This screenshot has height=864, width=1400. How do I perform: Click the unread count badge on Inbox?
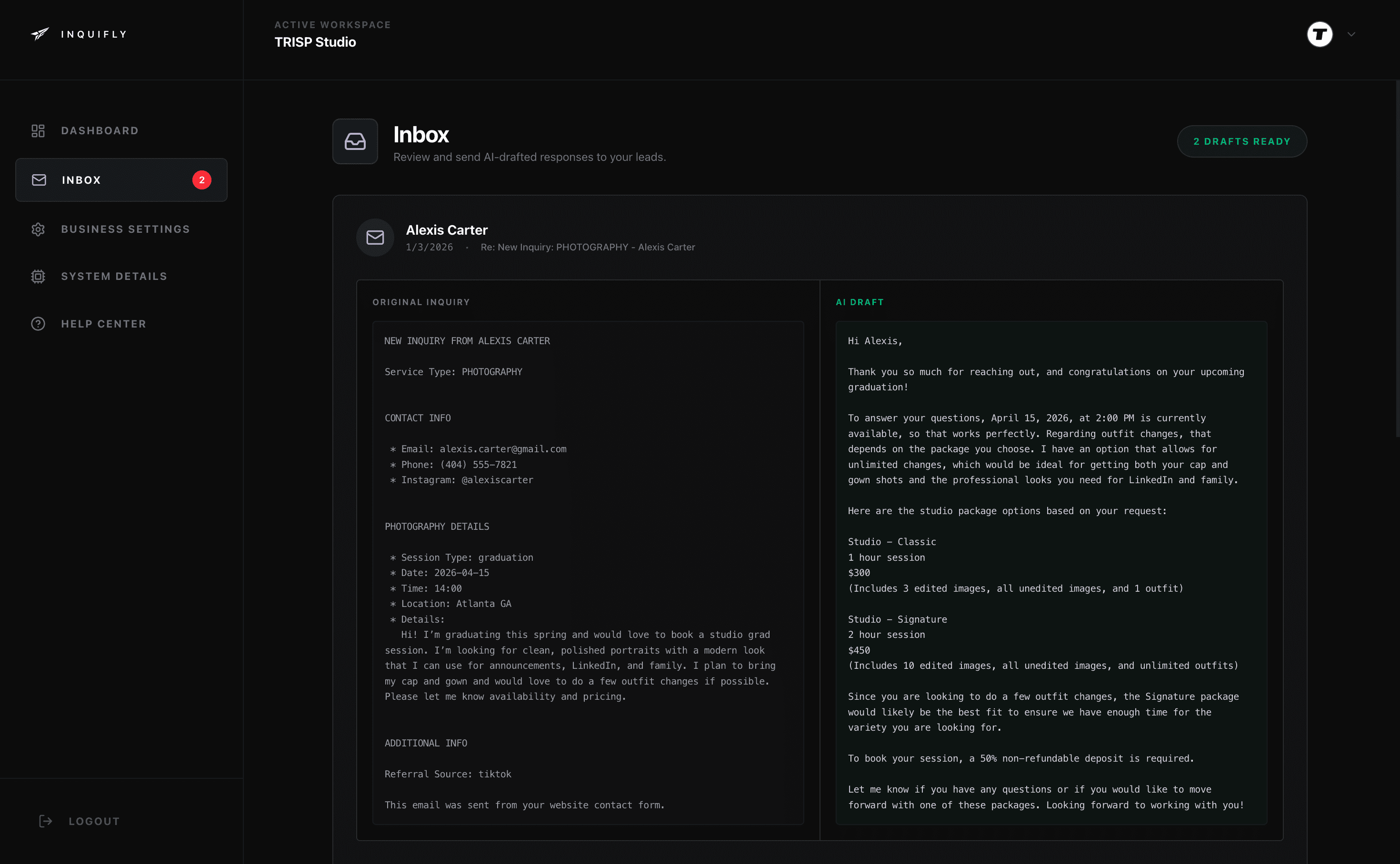coord(202,179)
